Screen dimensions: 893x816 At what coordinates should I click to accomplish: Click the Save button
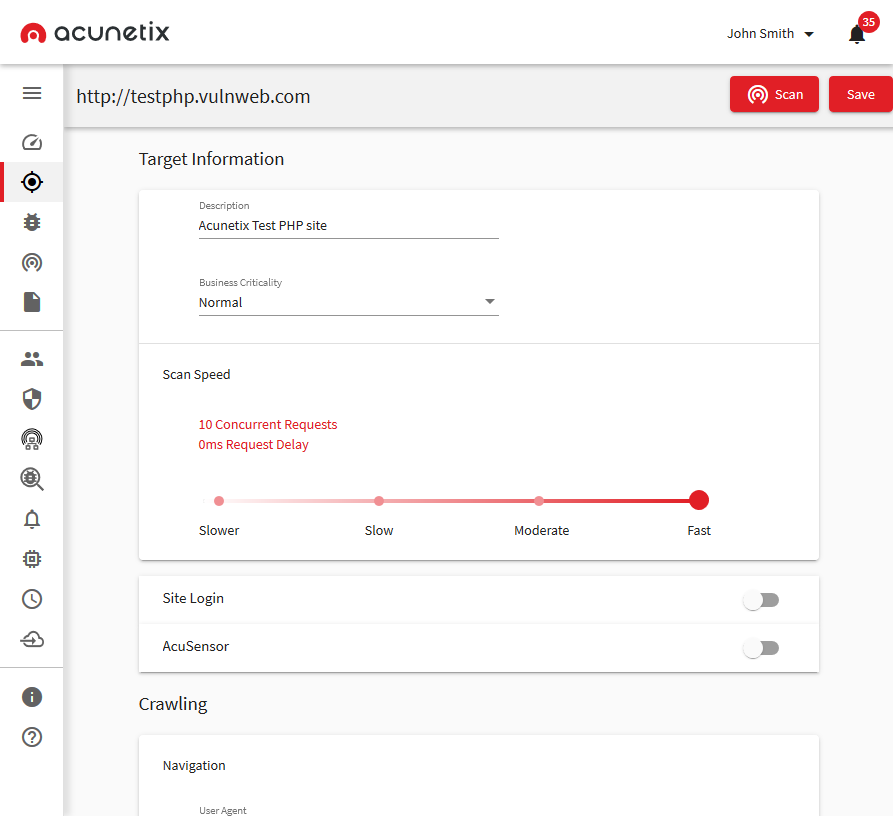(x=861, y=94)
